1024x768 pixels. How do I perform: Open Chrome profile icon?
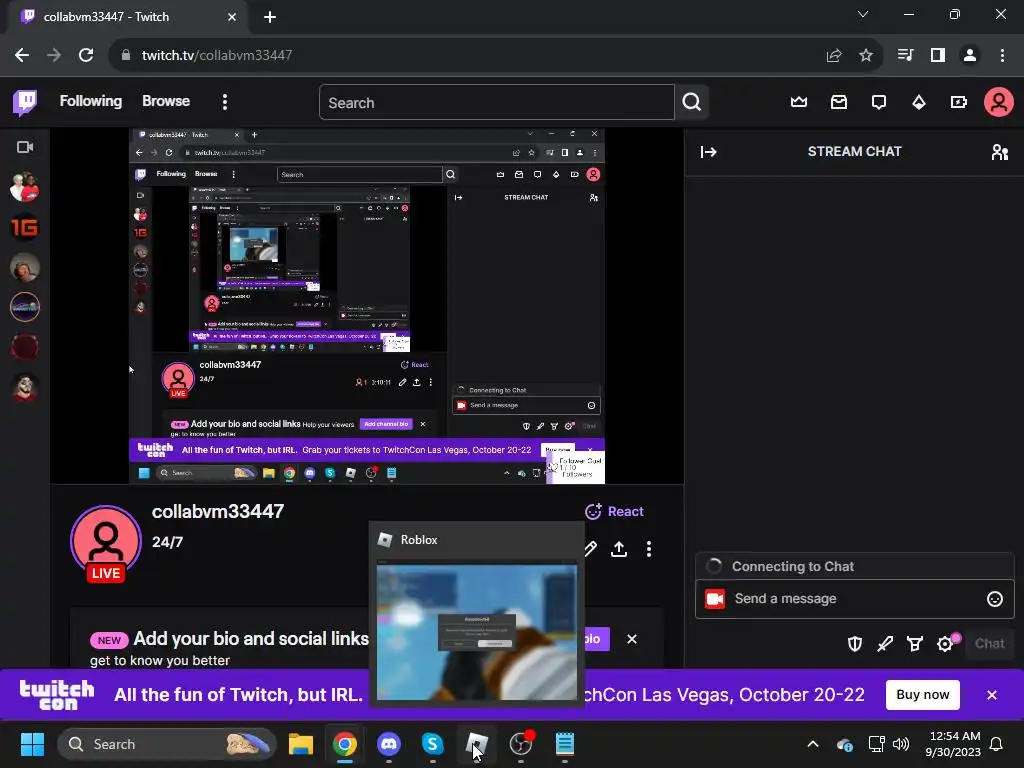(x=970, y=56)
